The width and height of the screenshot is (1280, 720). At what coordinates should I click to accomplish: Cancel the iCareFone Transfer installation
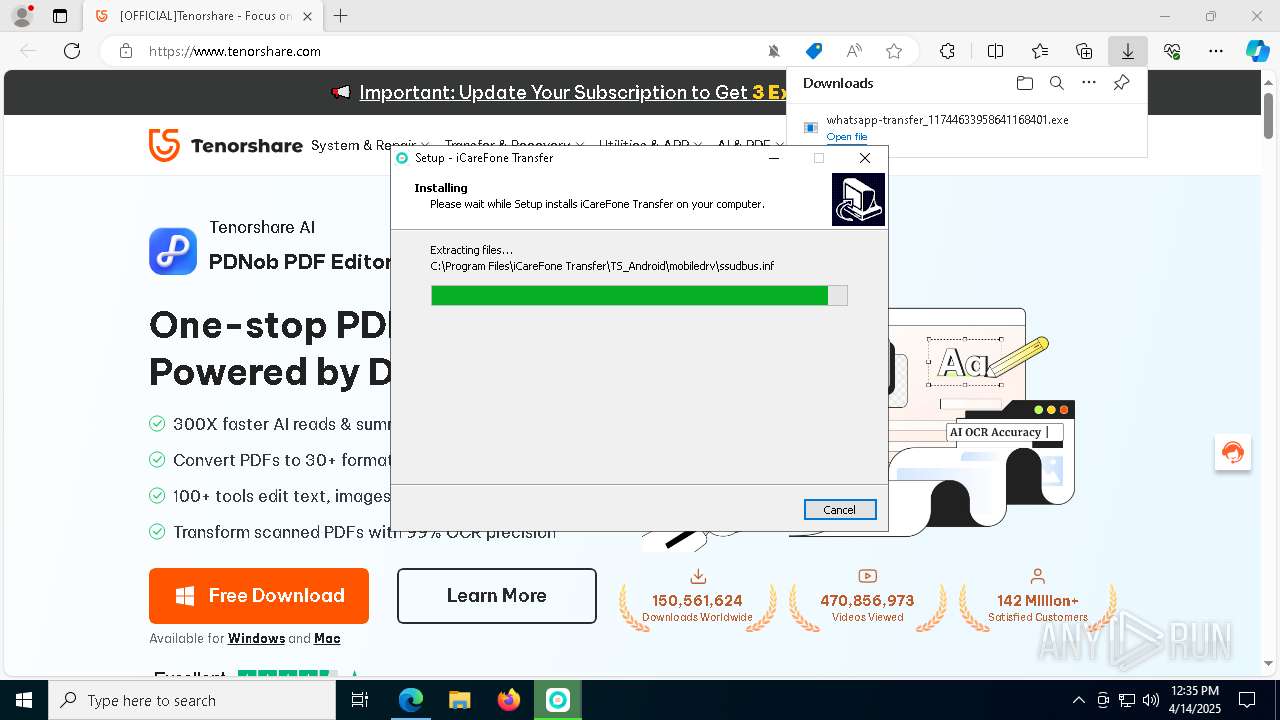(x=840, y=510)
